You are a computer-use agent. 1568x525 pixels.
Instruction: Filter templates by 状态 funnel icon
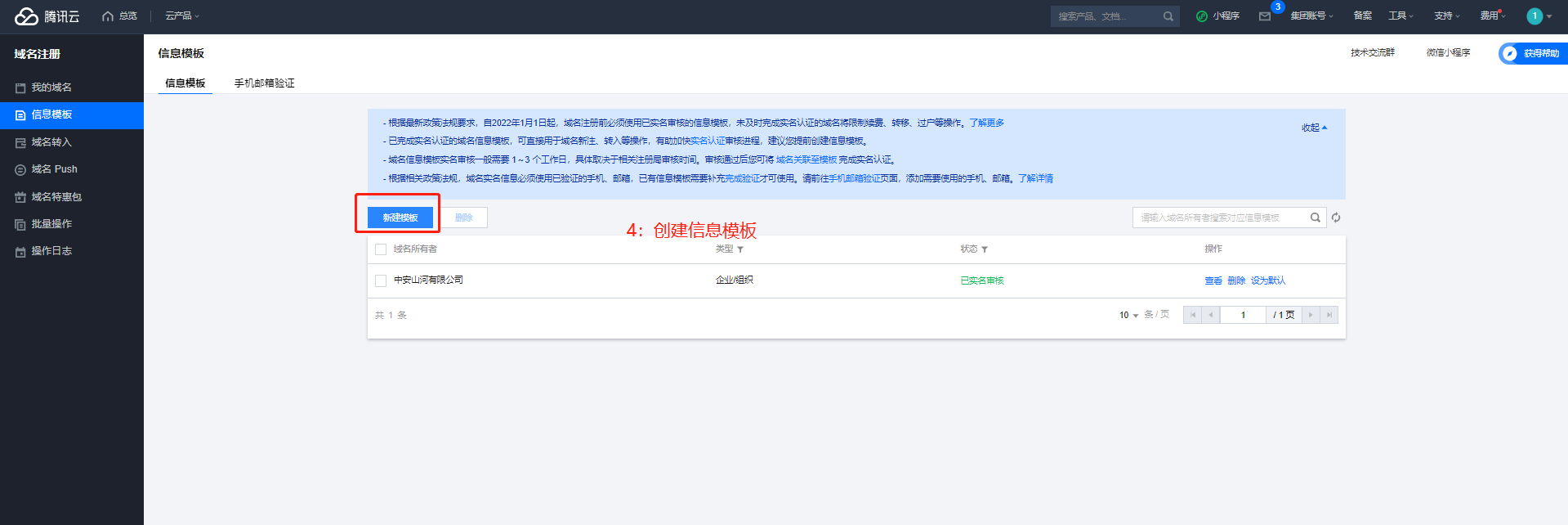pyautogui.click(x=985, y=249)
